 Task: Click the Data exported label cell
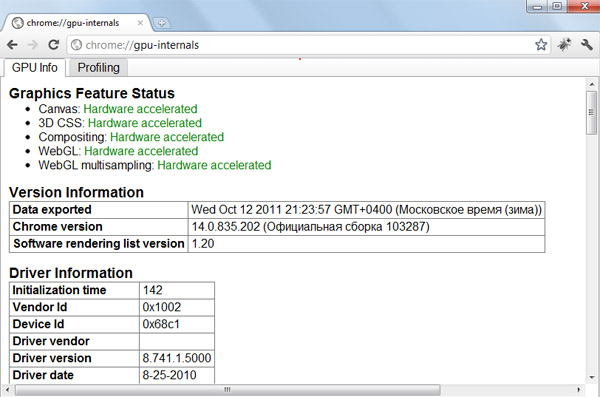99,210
